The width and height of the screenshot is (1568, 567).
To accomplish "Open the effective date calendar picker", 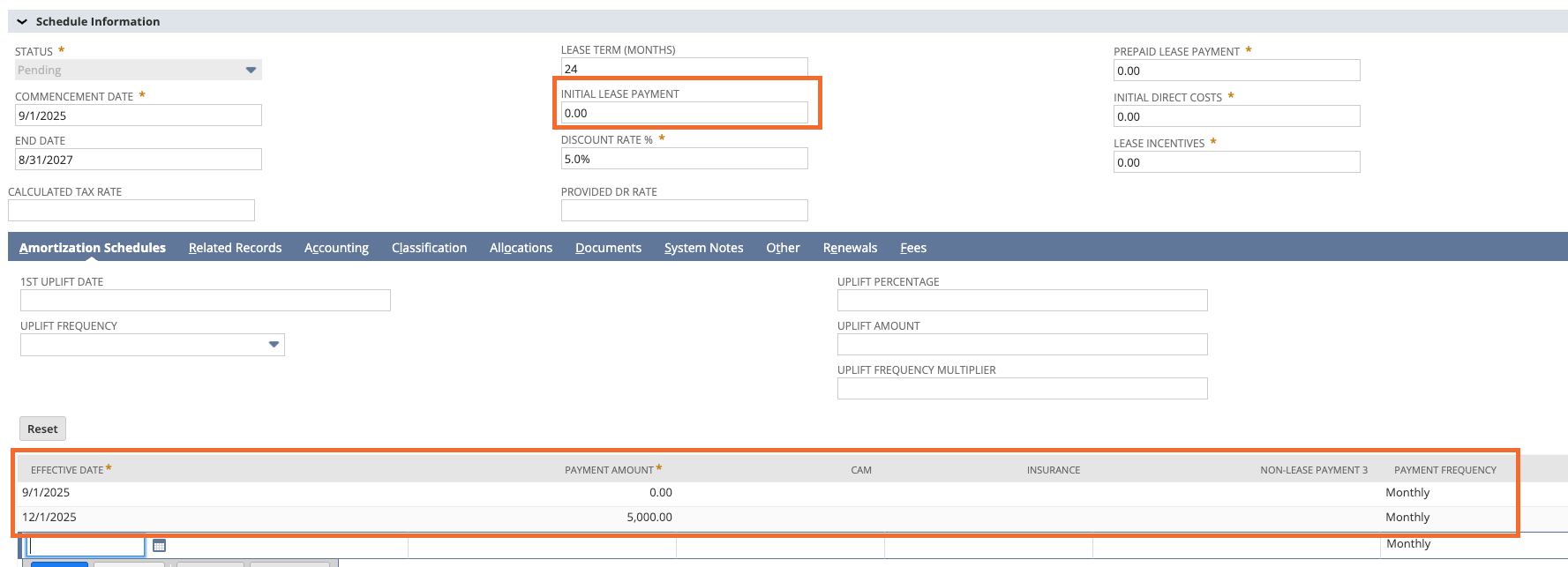I will tap(159, 546).
